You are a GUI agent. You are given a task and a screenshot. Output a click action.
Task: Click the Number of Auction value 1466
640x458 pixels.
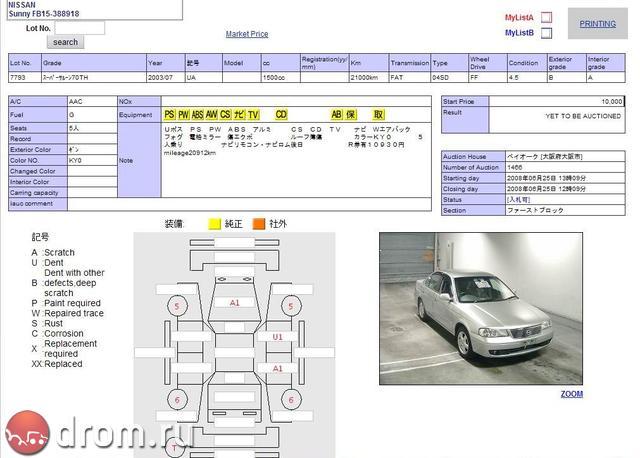514,167
